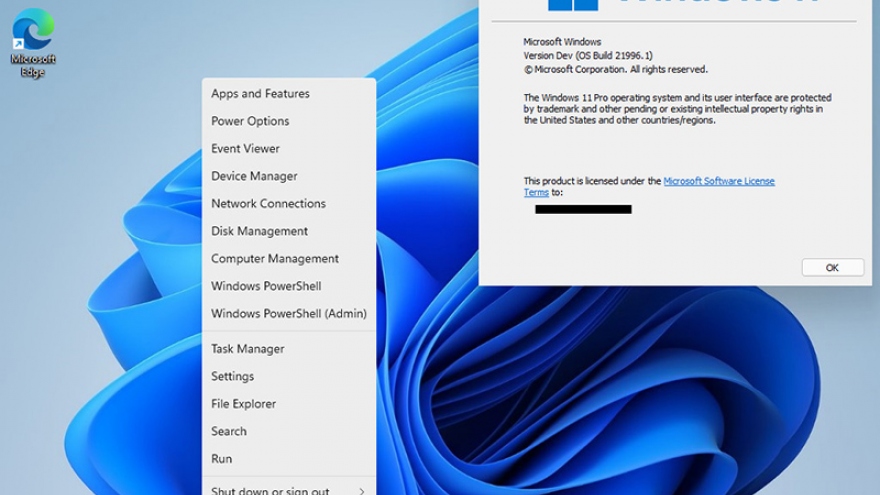This screenshot has height=495, width=880.
Task: Choose Network Connections menu item
Action: (x=268, y=204)
